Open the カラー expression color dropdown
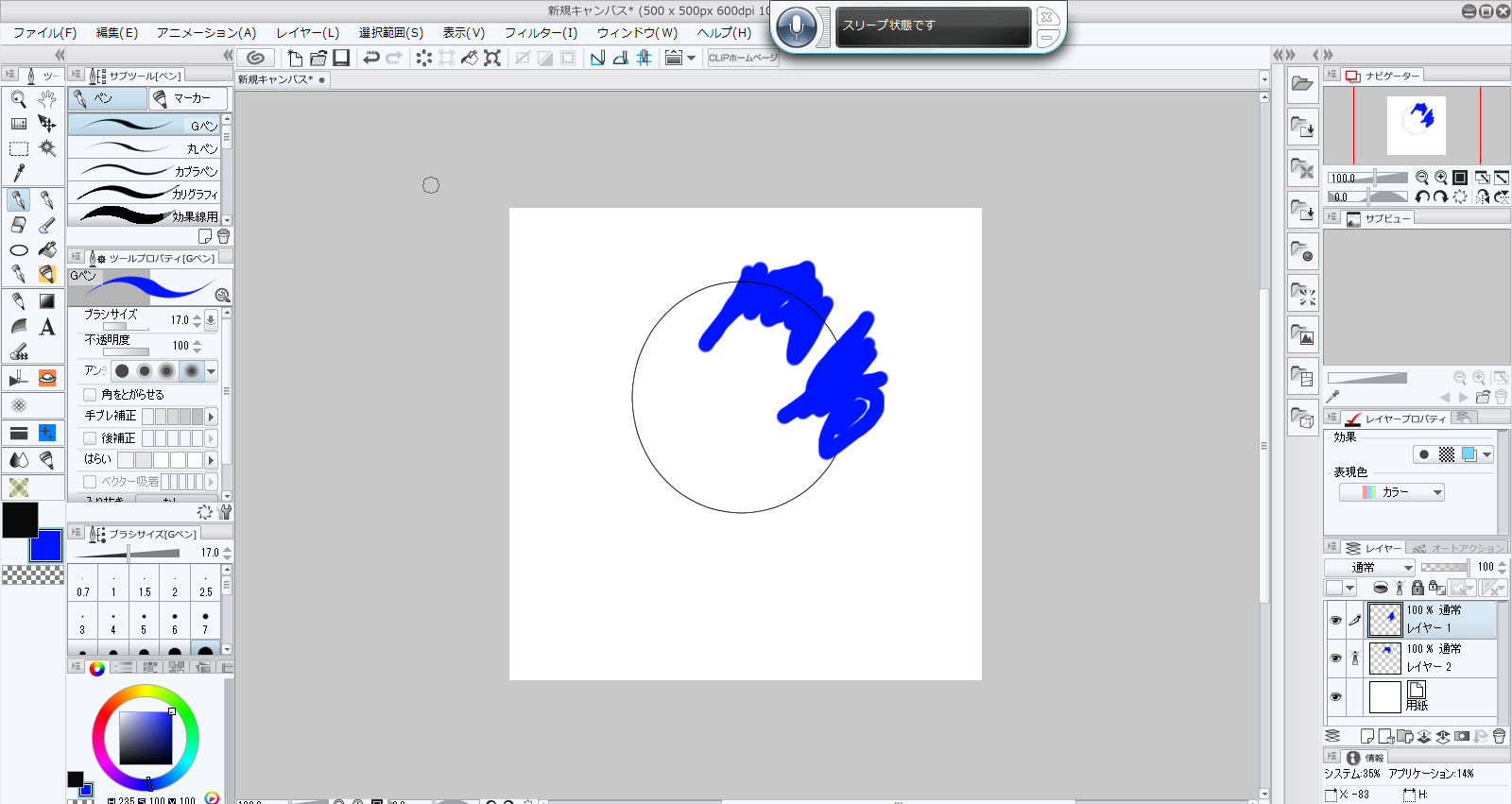Image resolution: width=1512 pixels, height=804 pixels. 1392,492
